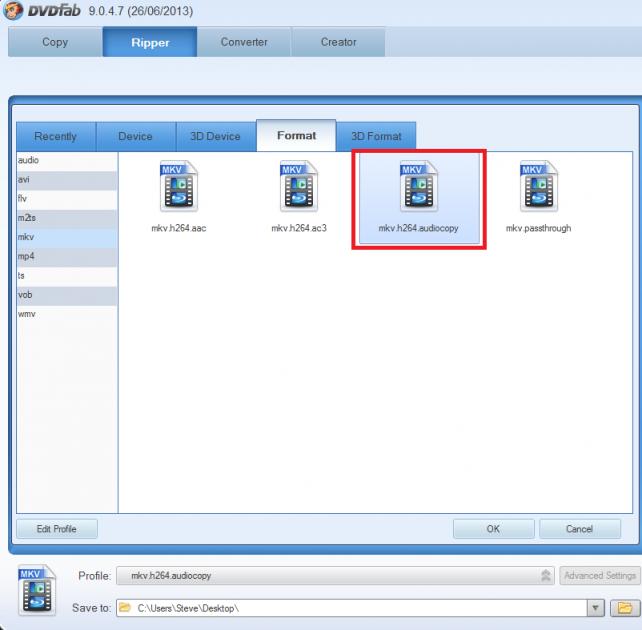Click folder icon inside Save to path field
Screen dimensions: 642x630
125,607
